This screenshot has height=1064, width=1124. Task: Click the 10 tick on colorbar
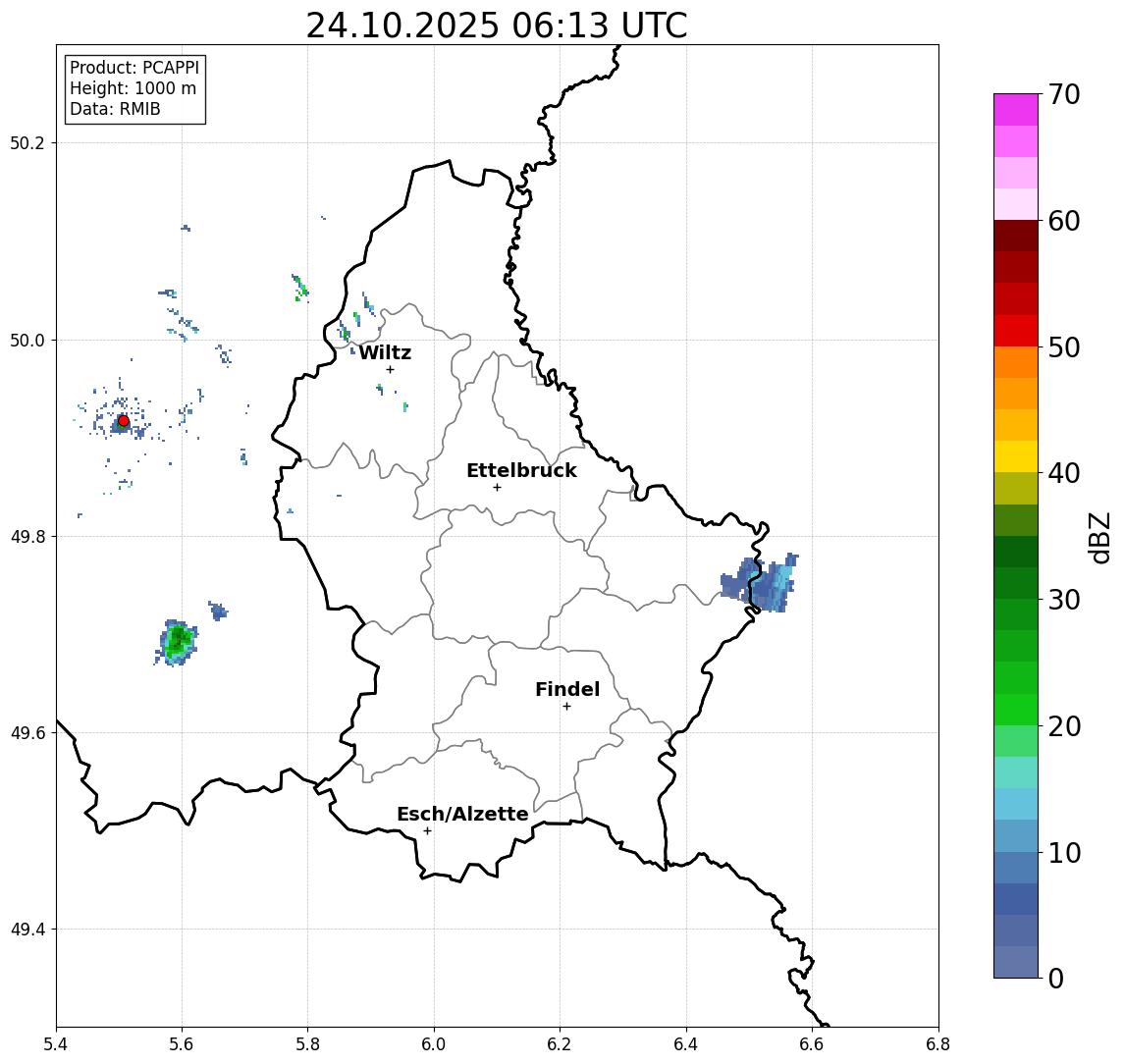click(x=1064, y=852)
